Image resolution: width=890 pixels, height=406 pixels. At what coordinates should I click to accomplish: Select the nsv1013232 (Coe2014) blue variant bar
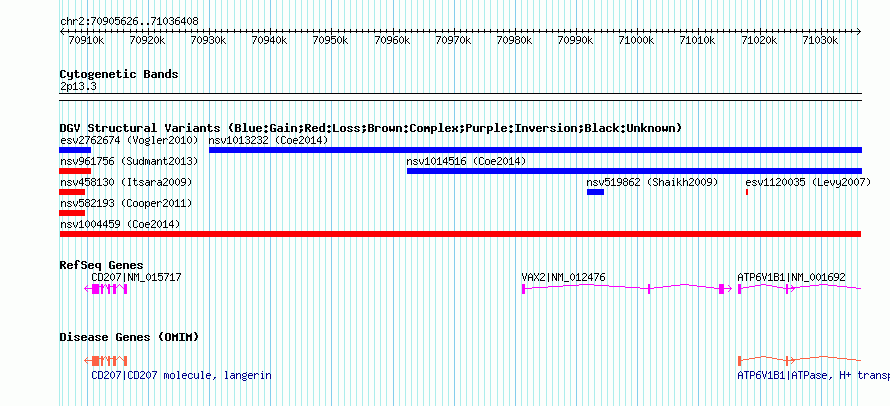point(535,150)
